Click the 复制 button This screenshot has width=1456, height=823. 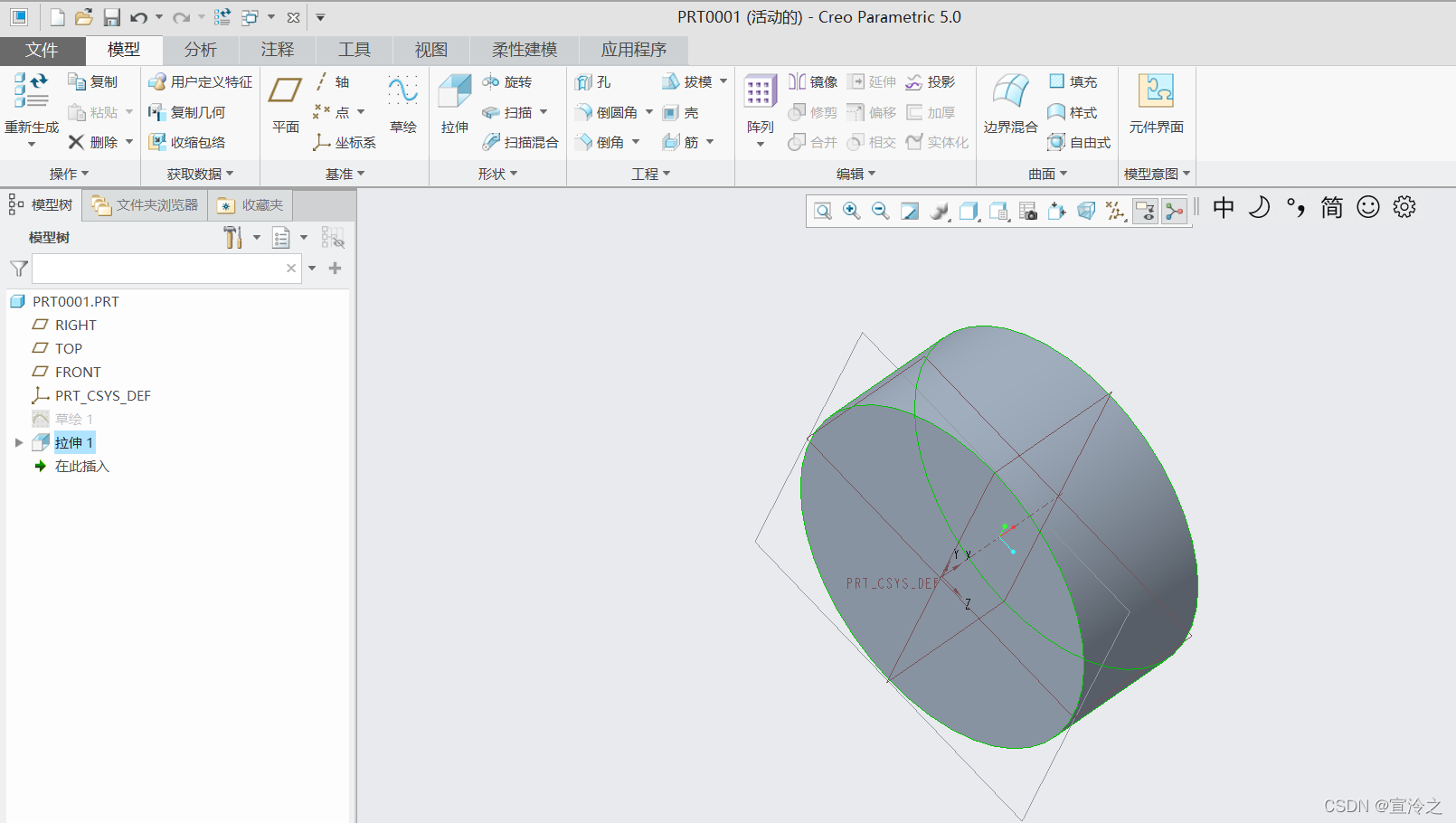tap(93, 82)
